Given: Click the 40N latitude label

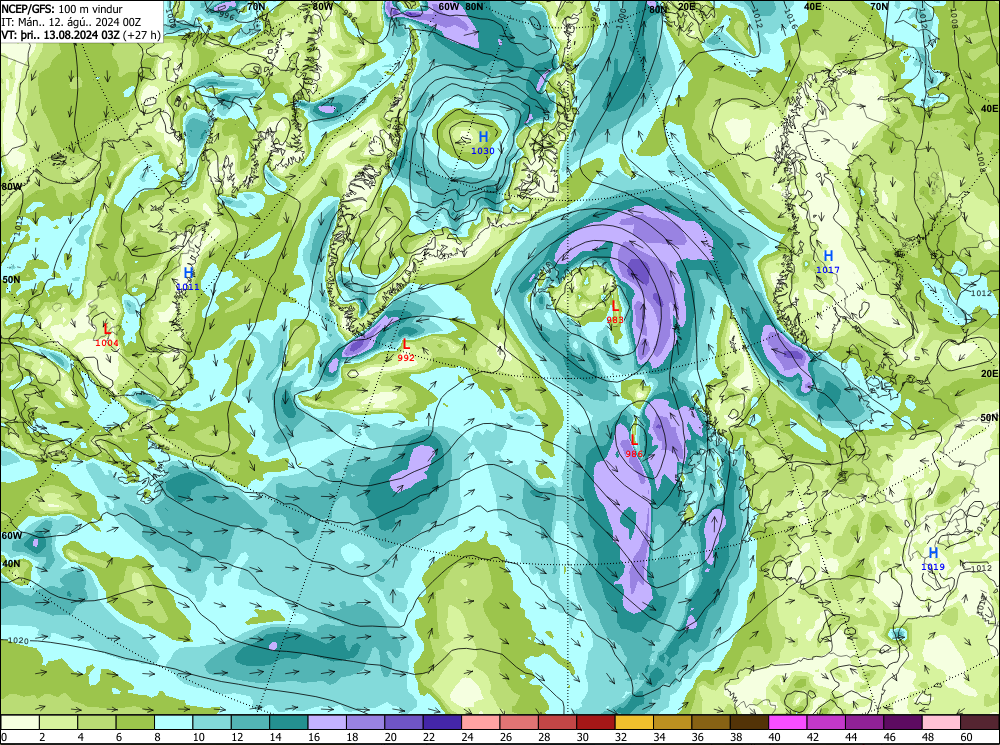Looking at the screenshot, I should [11, 564].
